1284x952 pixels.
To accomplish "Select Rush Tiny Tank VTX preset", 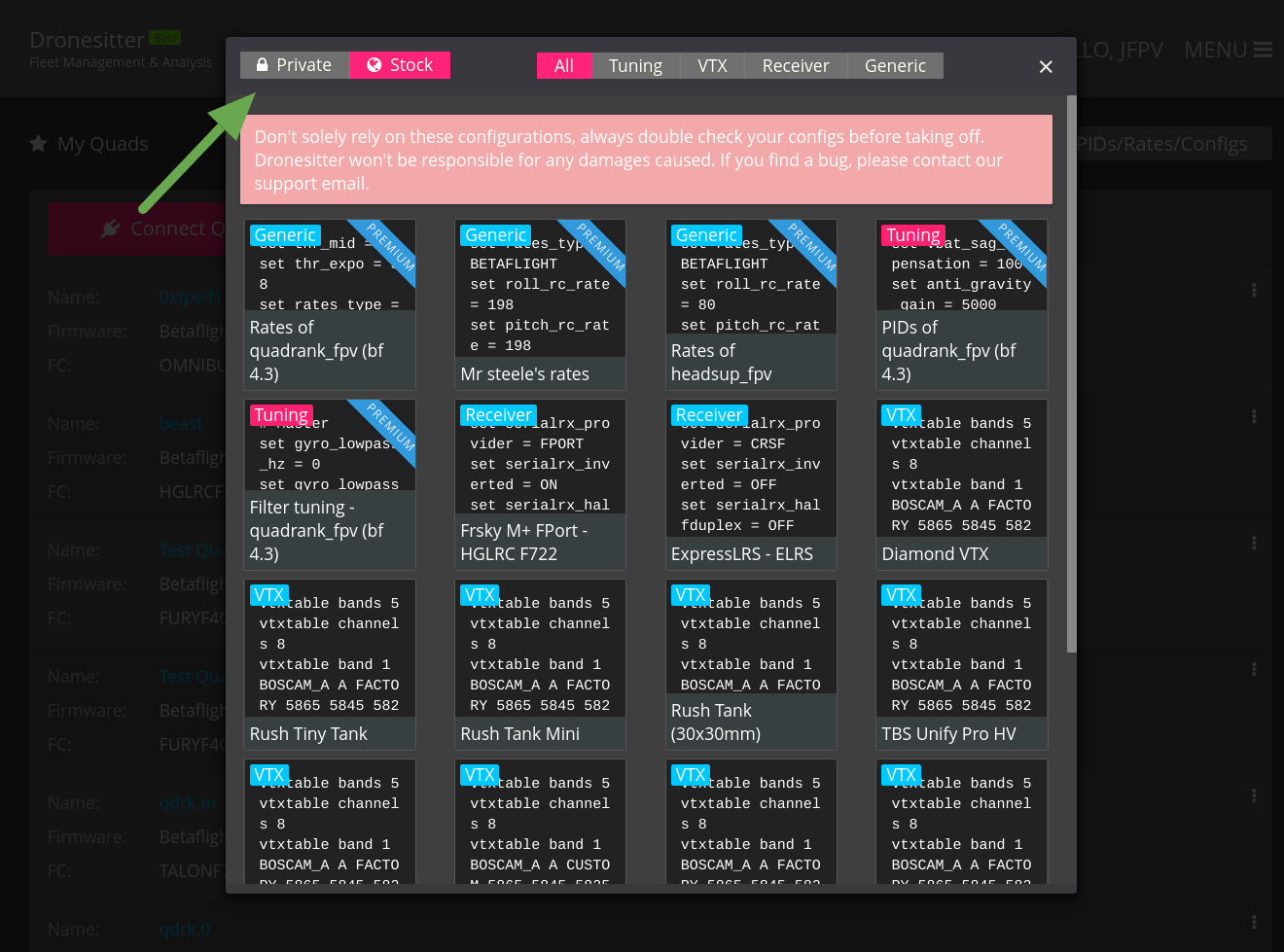I will pyautogui.click(x=329, y=665).
